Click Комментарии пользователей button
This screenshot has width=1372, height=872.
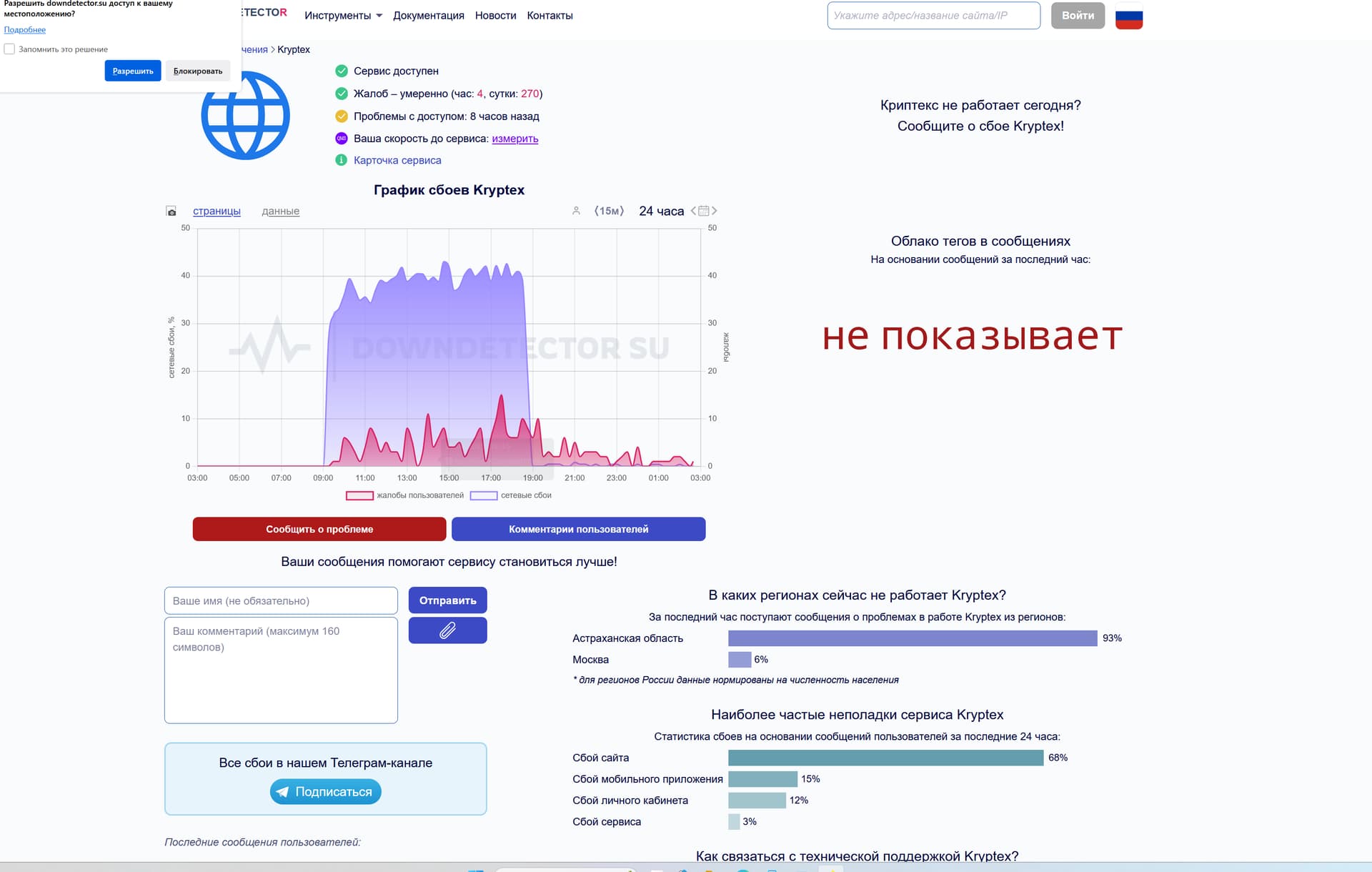click(578, 529)
